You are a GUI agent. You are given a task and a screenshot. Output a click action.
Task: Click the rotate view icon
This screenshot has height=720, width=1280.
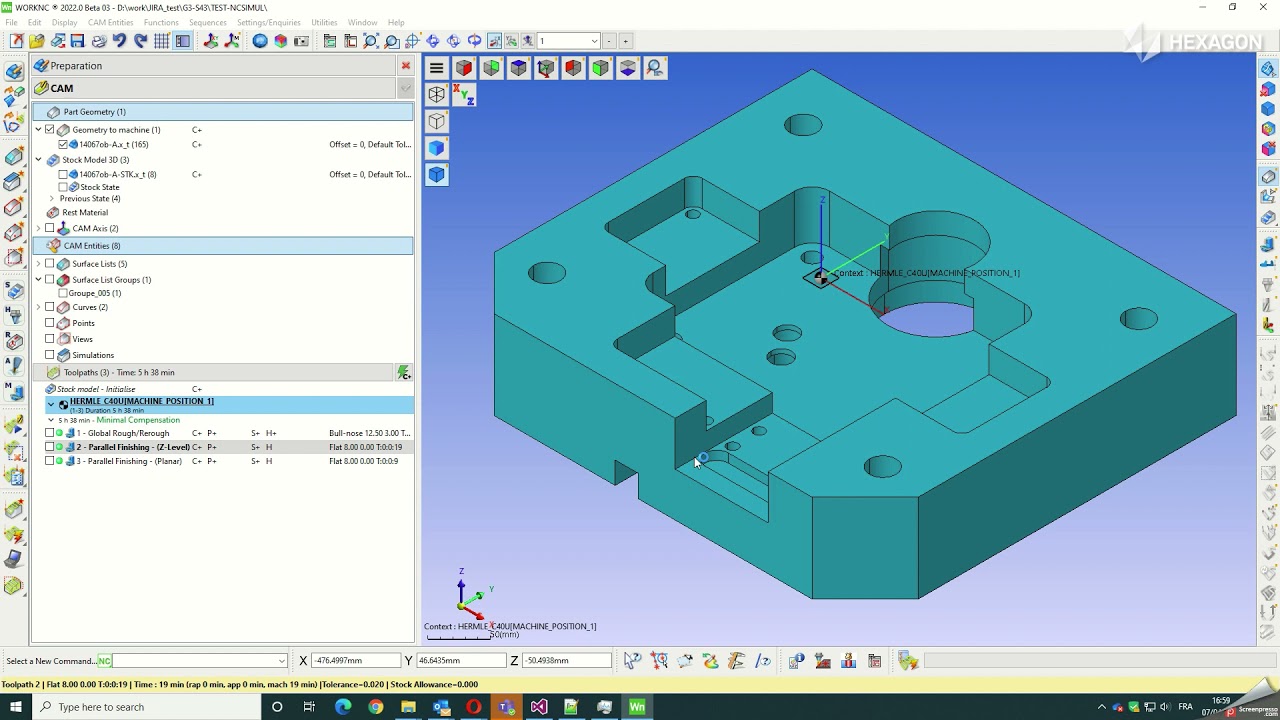click(x=475, y=41)
